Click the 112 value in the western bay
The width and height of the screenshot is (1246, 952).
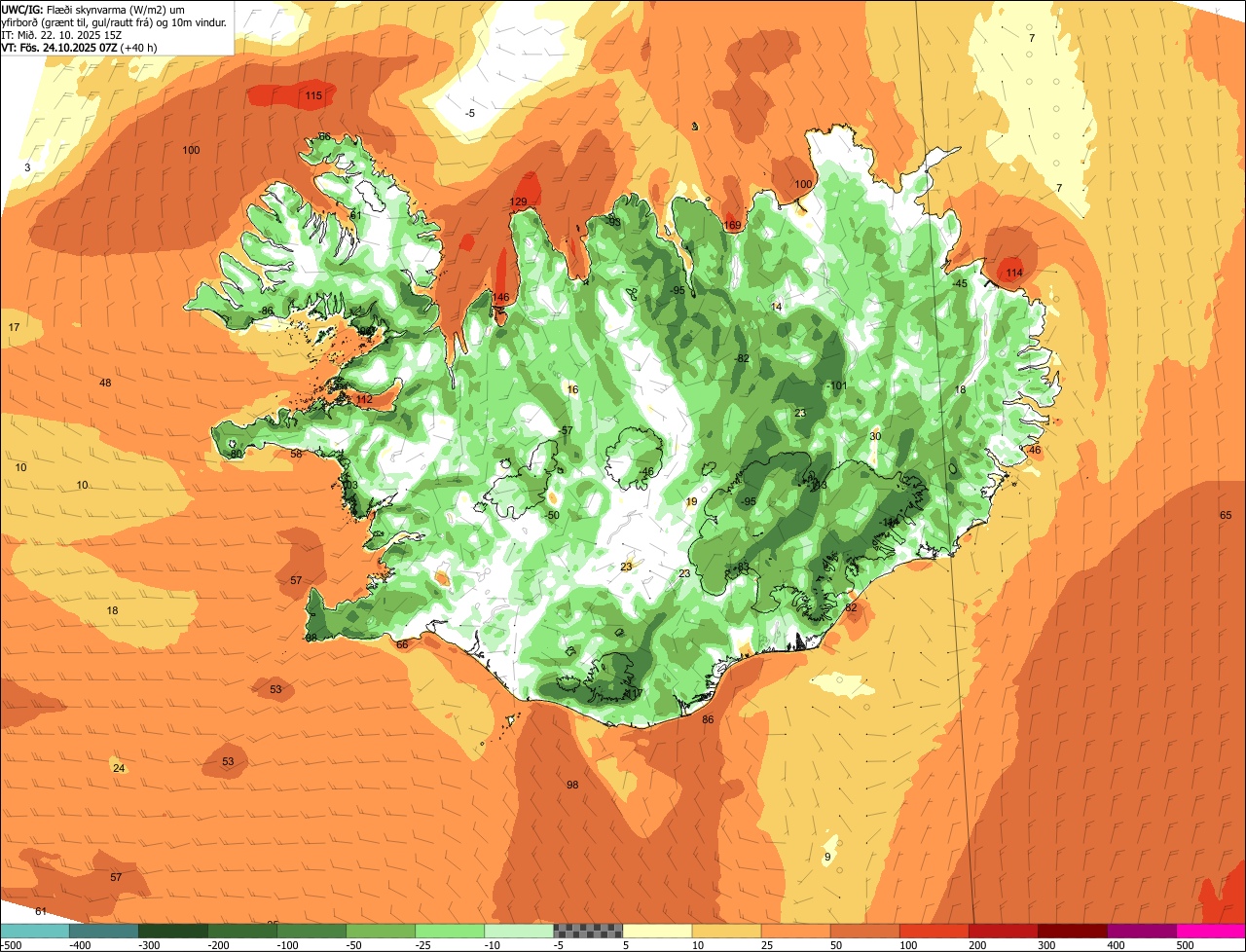[x=364, y=399]
